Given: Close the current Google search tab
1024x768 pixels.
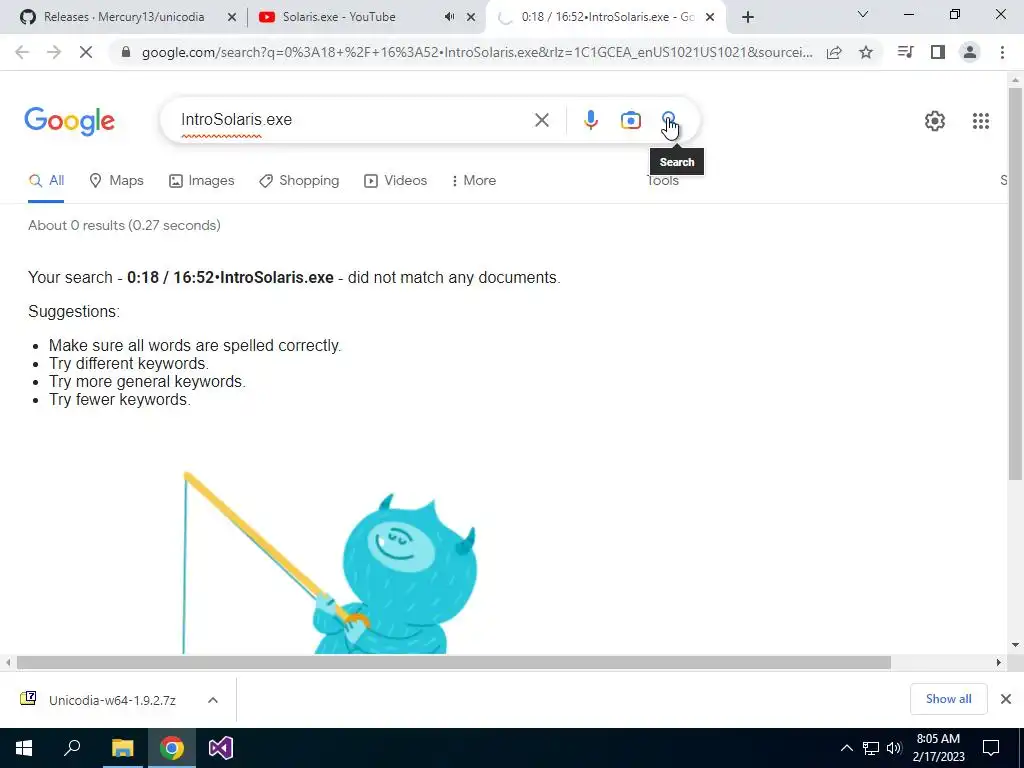Looking at the screenshot, I should click(x=710, y=17).
